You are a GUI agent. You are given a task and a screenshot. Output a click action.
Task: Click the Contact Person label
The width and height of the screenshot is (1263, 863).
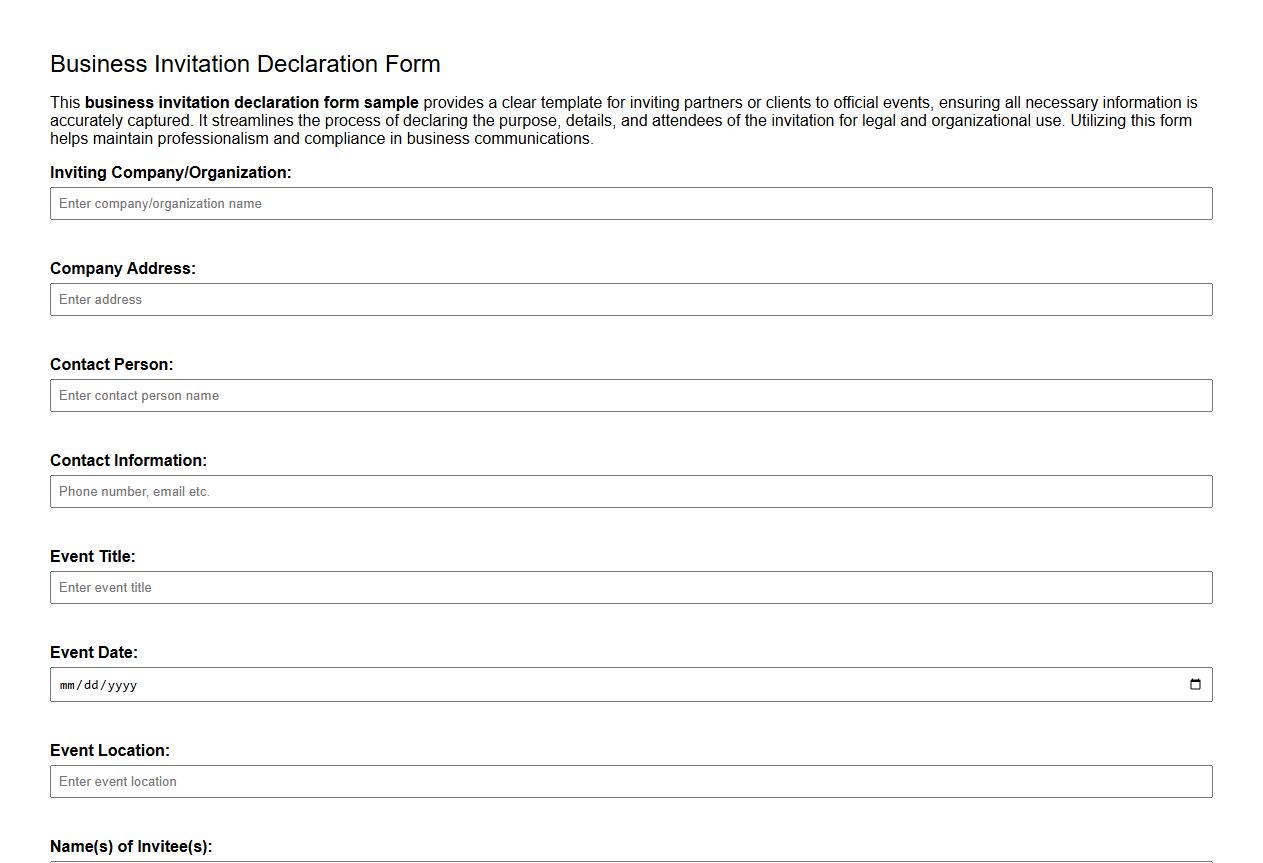click(x=111, y=364)
